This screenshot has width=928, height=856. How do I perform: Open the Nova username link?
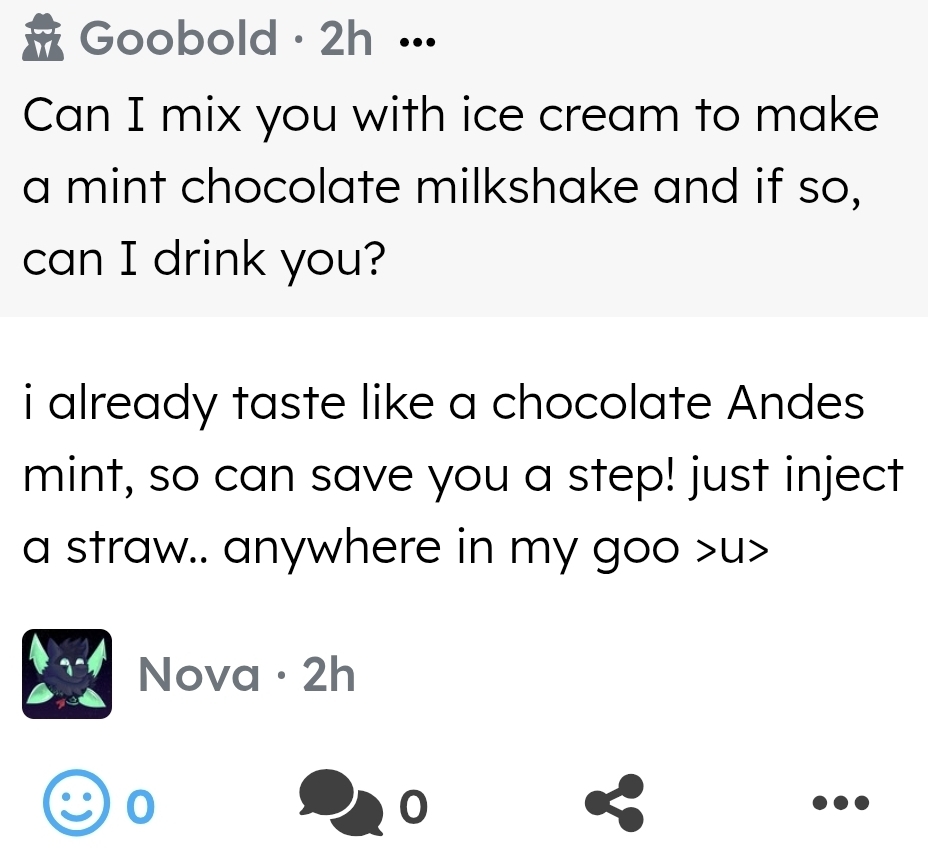(x=198, y=675)
